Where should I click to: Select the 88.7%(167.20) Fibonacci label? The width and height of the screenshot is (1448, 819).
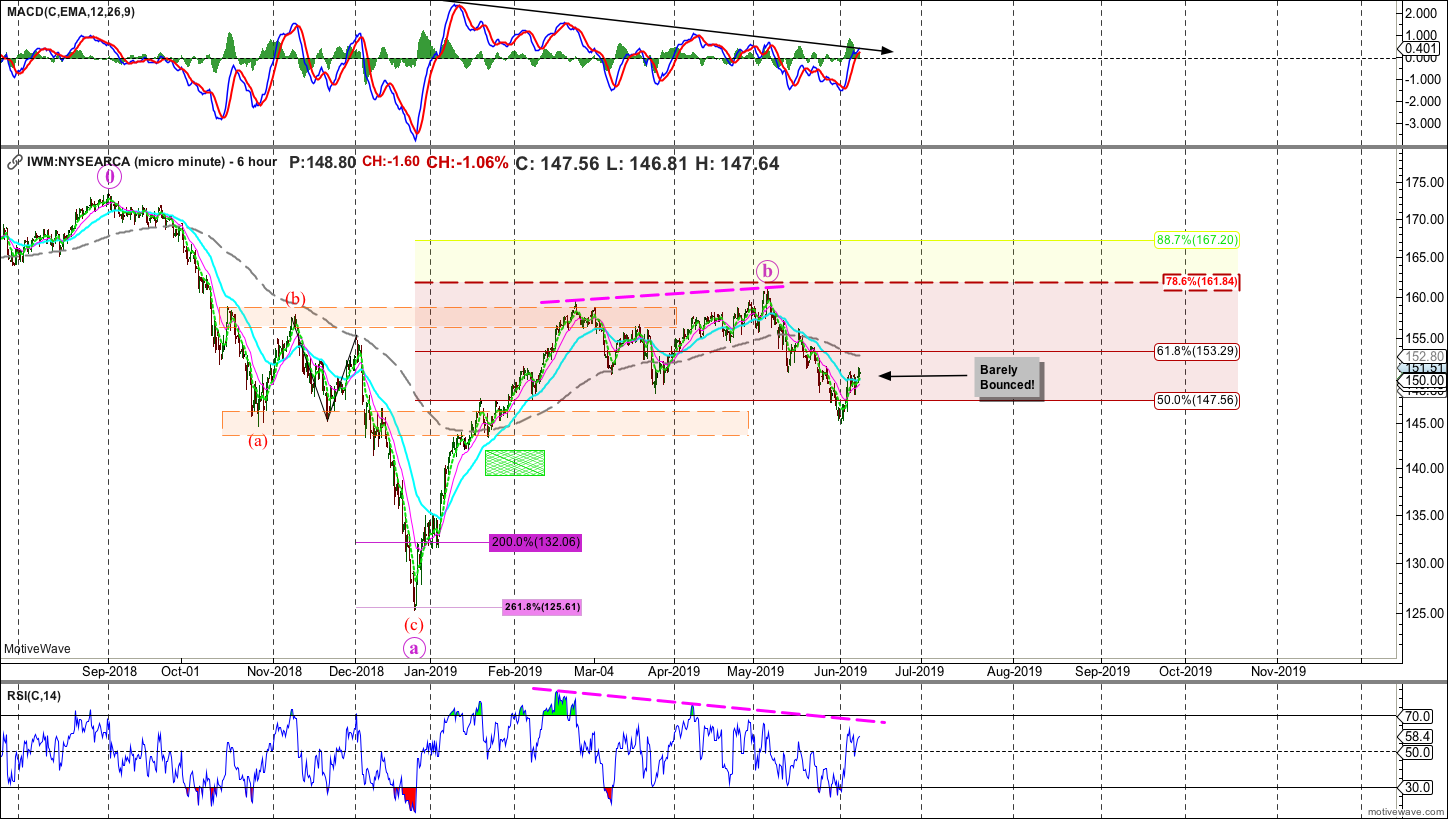click(1197, 240)
